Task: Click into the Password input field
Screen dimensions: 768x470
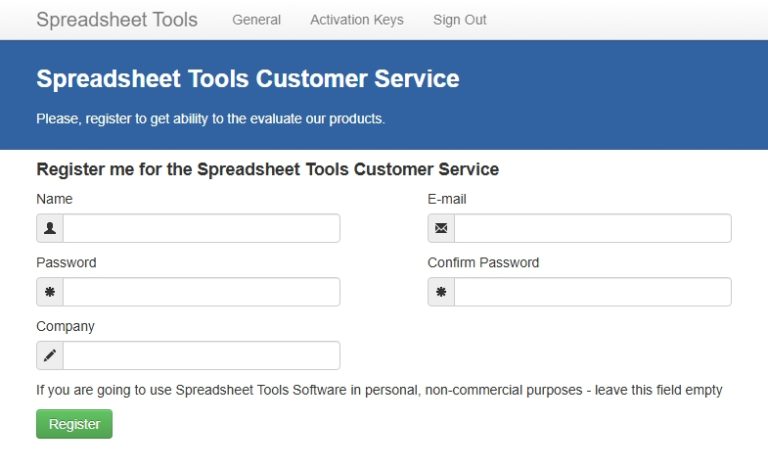Action: 201,292
